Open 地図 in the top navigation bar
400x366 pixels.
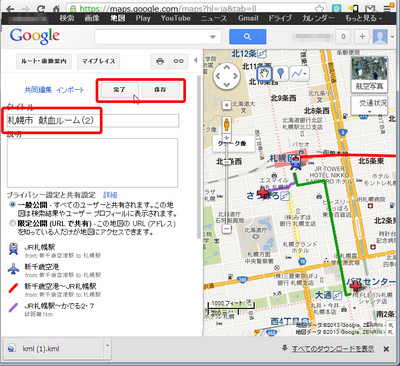tap(118, 18)
